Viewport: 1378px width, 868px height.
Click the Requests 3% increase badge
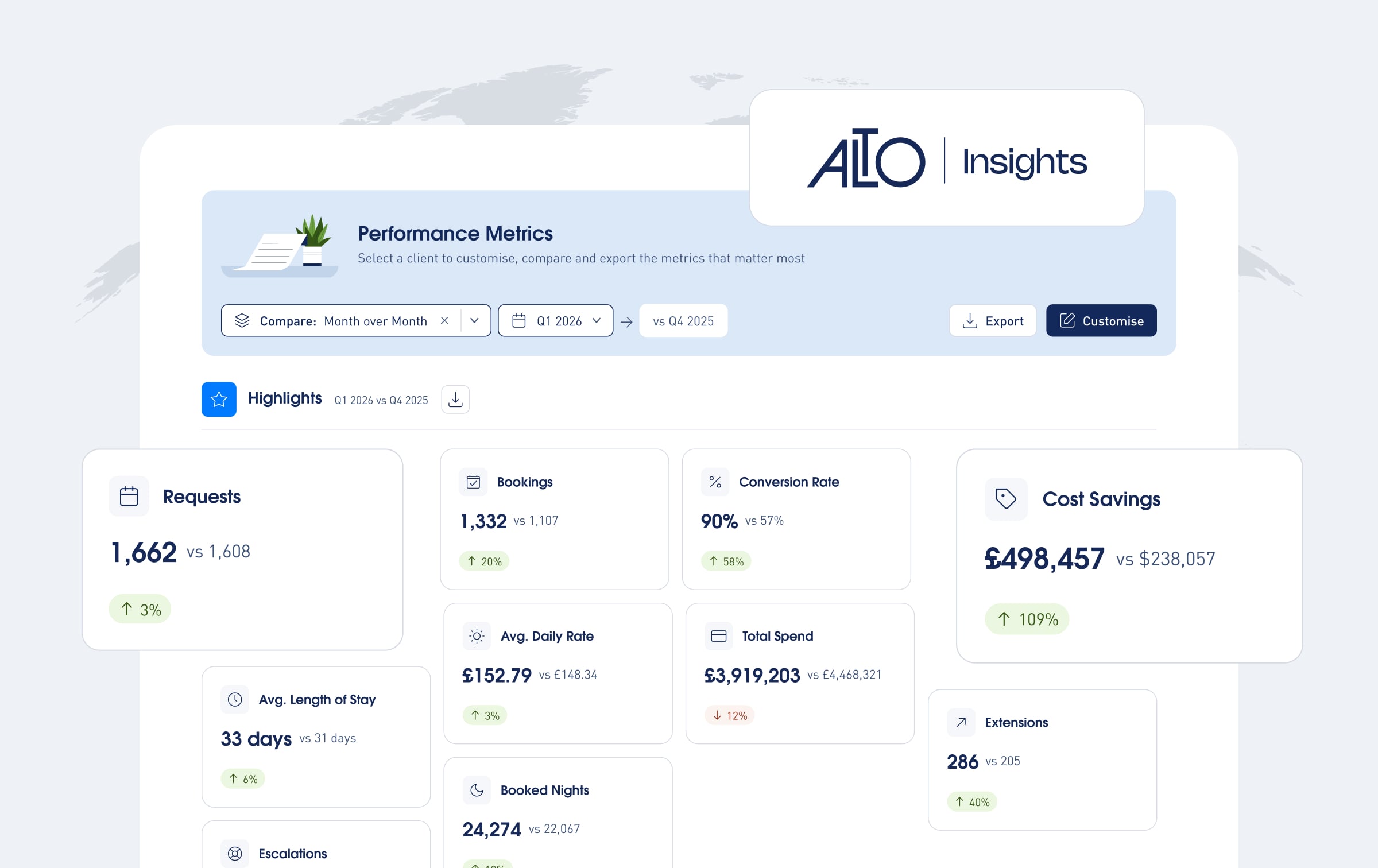140,609
